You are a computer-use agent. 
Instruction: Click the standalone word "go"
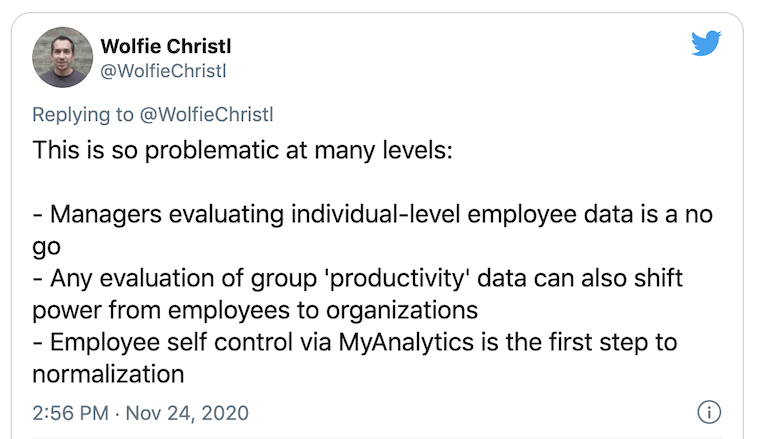pyautogui.click(x=47, y=248)
